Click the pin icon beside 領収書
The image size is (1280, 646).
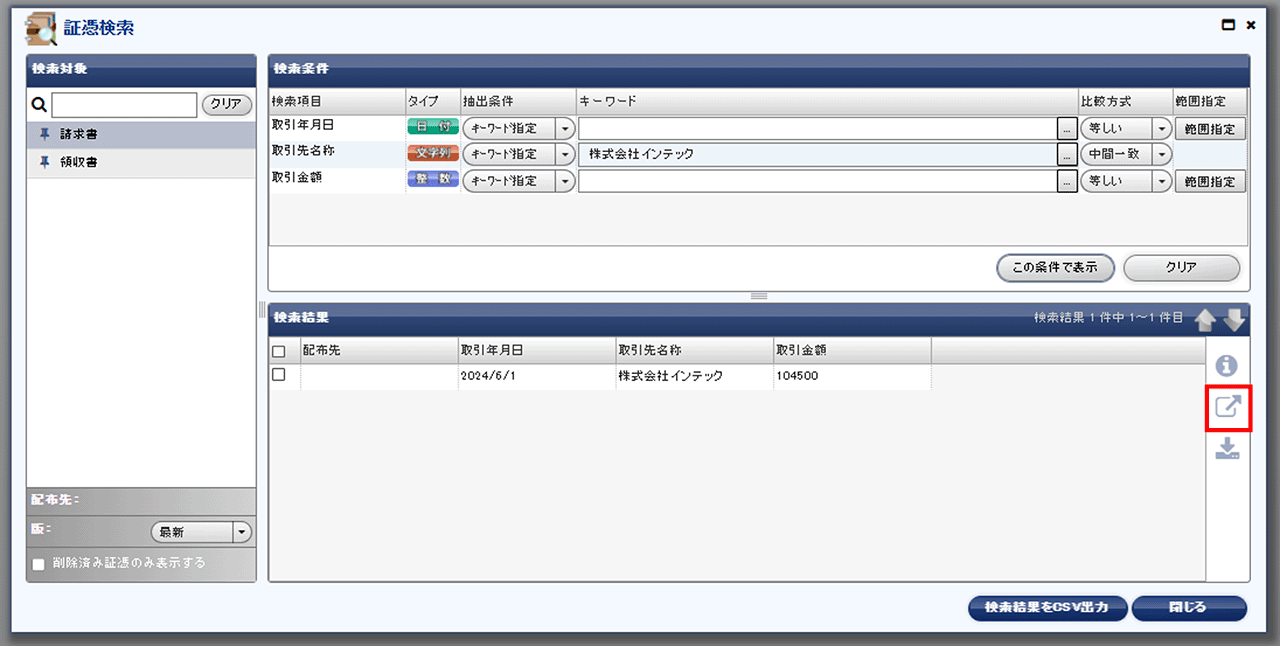pos(44,162)
